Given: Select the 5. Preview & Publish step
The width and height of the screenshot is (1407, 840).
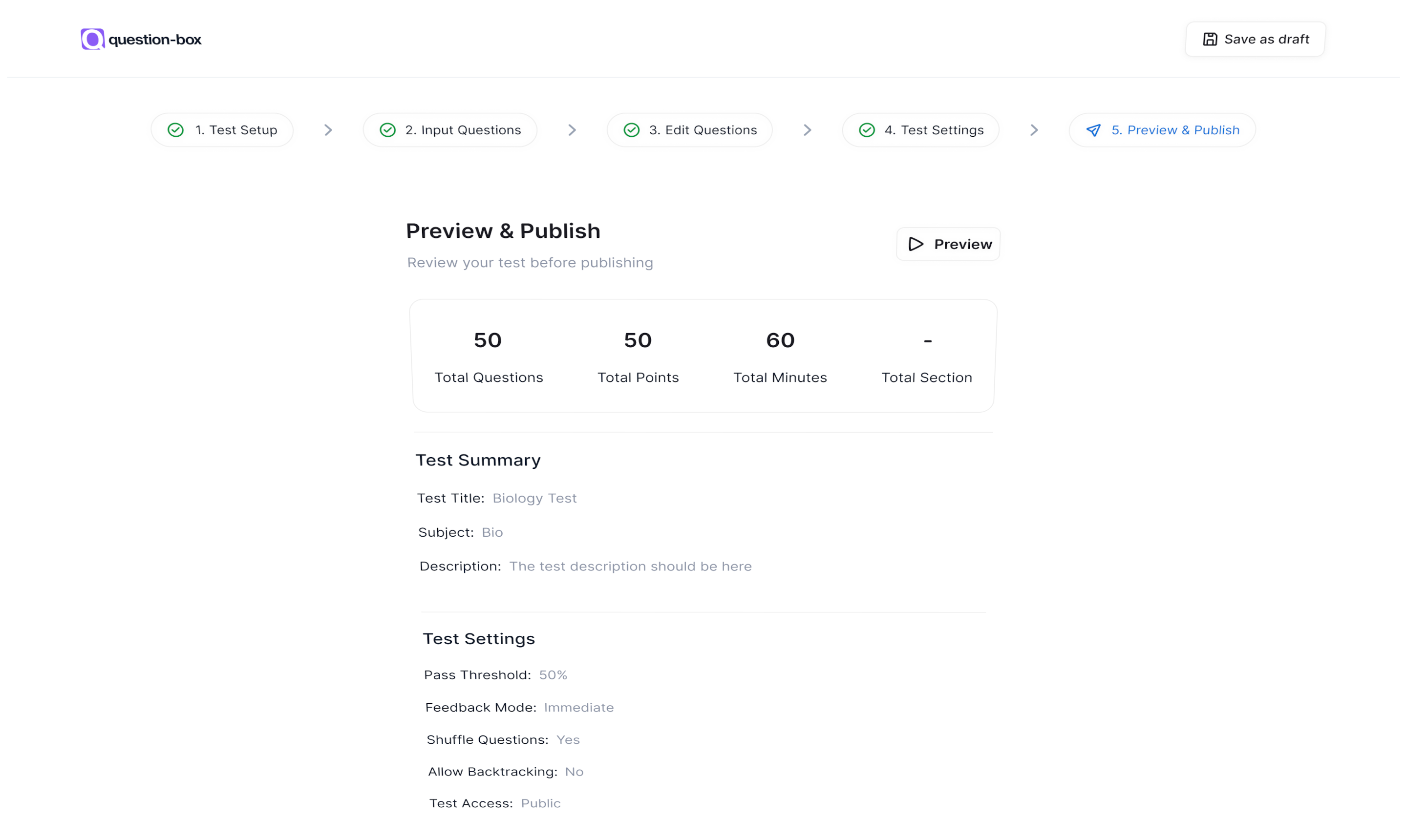Looking at the screenshot, I should pyautogui.click(x=1175, y=130).
